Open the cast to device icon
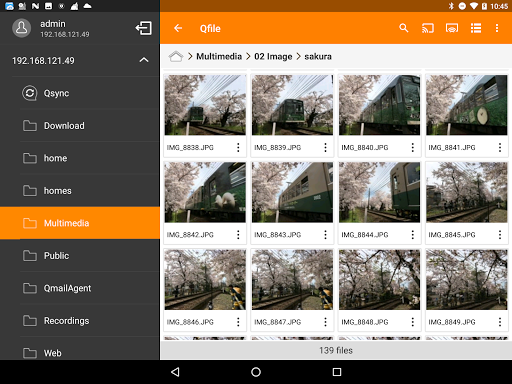Screen dimensions: 512x384 [428, 28]
